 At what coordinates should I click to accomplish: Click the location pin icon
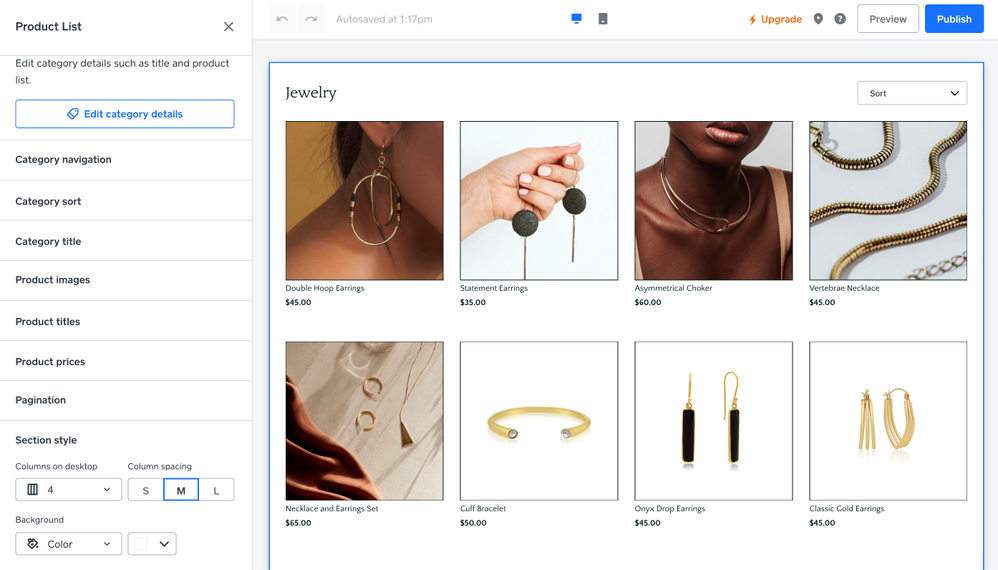tap(818, 19)
